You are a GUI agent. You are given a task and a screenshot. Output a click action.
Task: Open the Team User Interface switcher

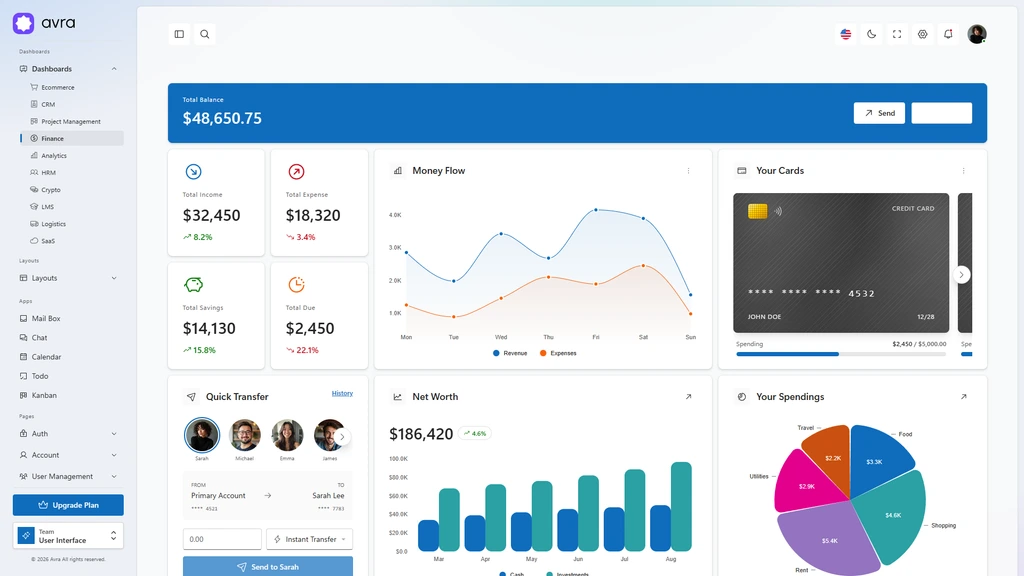coord(69,536)
